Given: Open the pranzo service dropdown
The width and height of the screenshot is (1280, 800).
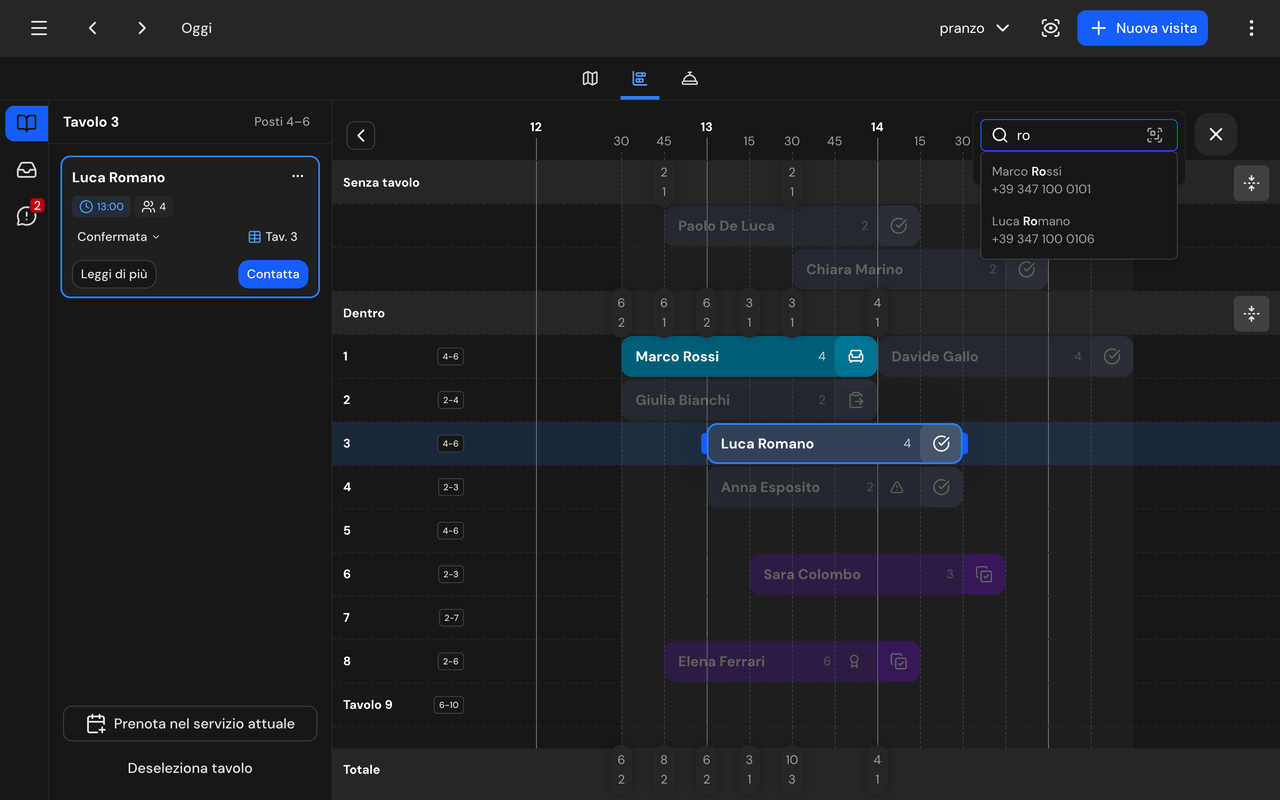Looking at the screenshot, I should point(974,28).
